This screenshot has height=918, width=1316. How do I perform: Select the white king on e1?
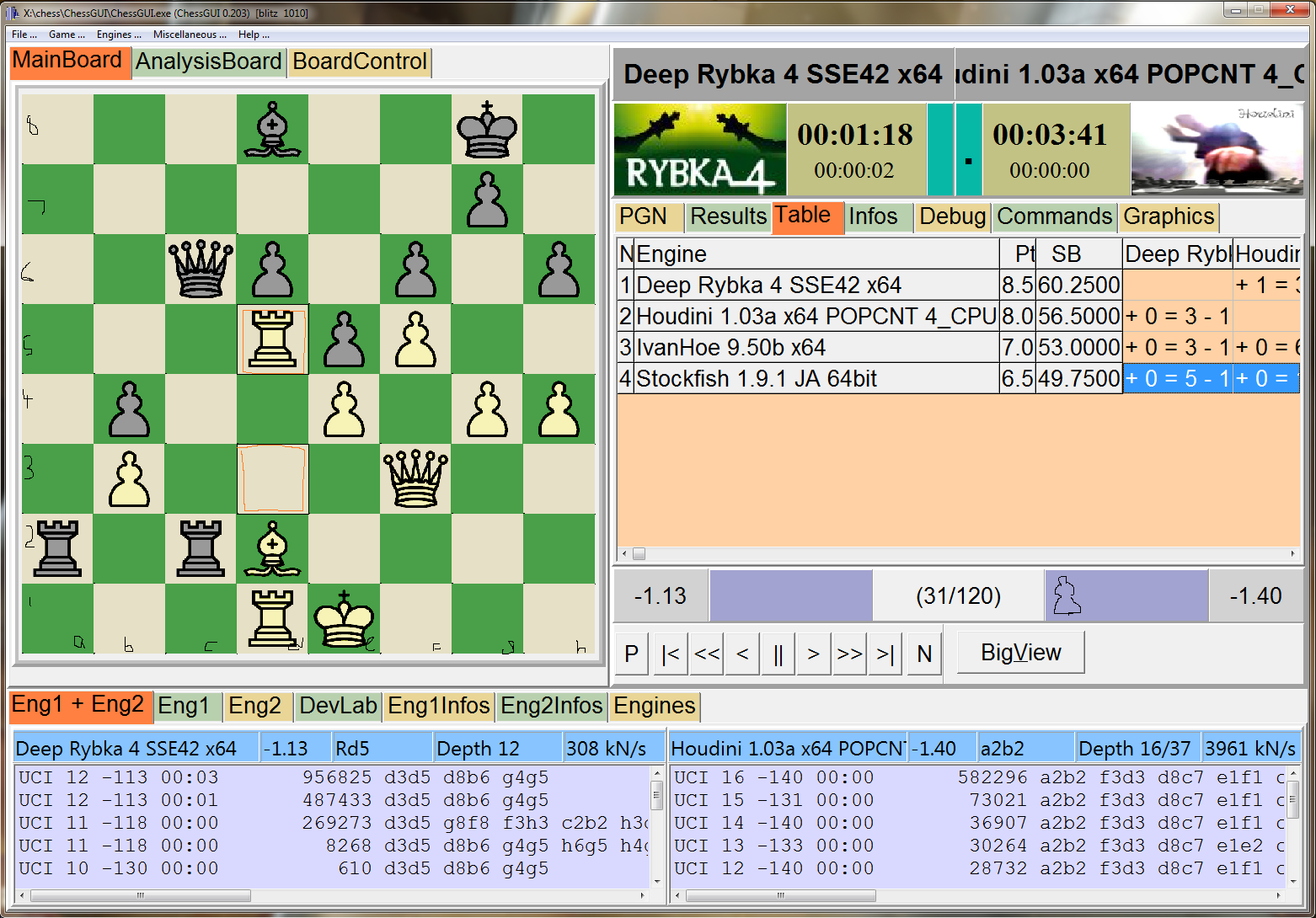(344, 619)
